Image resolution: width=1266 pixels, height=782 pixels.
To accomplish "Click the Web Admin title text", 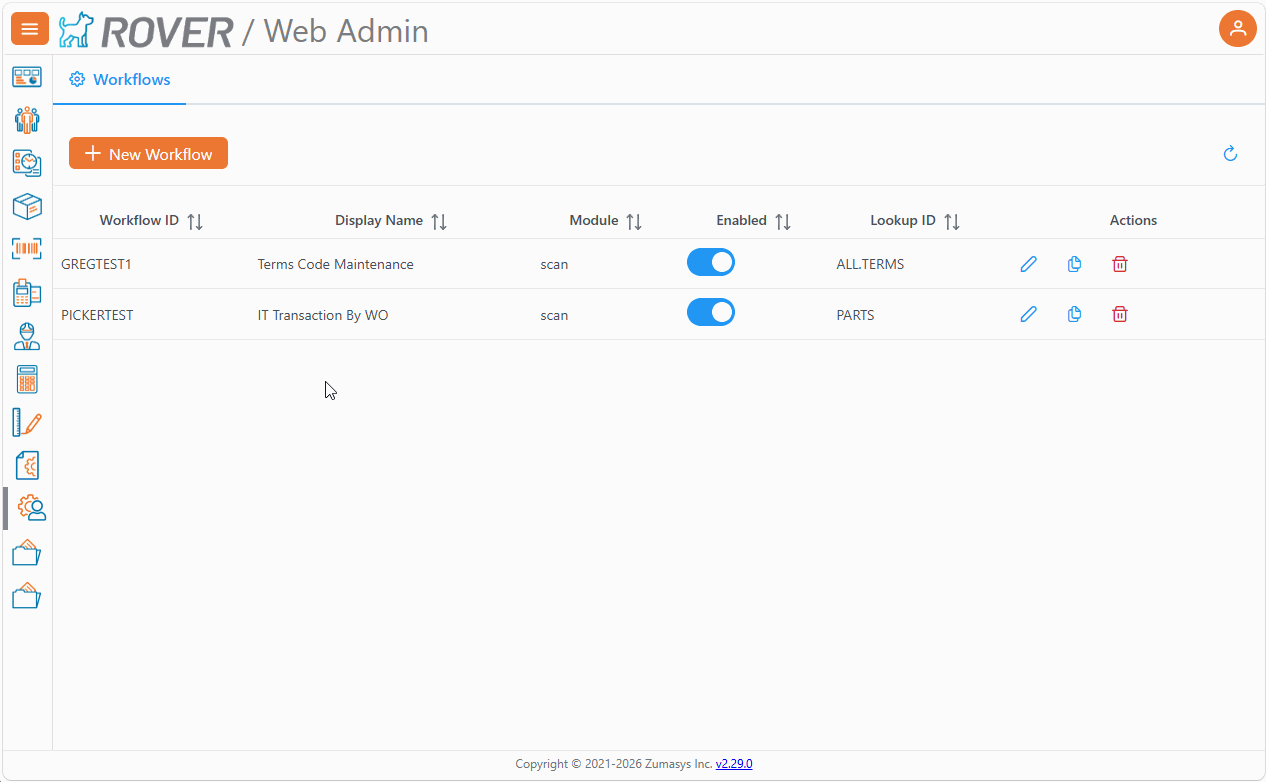I will pyautogui.click(x=346, y=31).
